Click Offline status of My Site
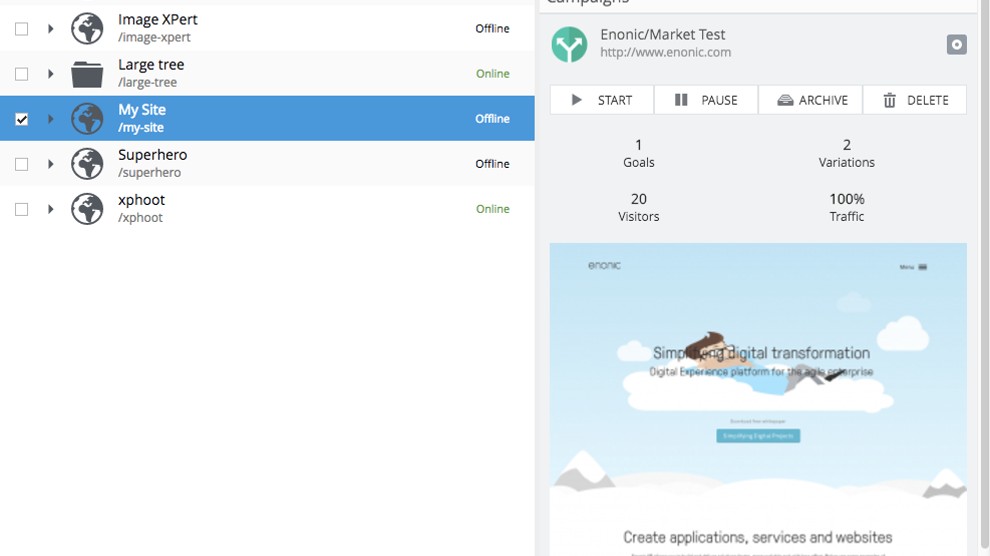Screen dimensions: 990x556 492,119
